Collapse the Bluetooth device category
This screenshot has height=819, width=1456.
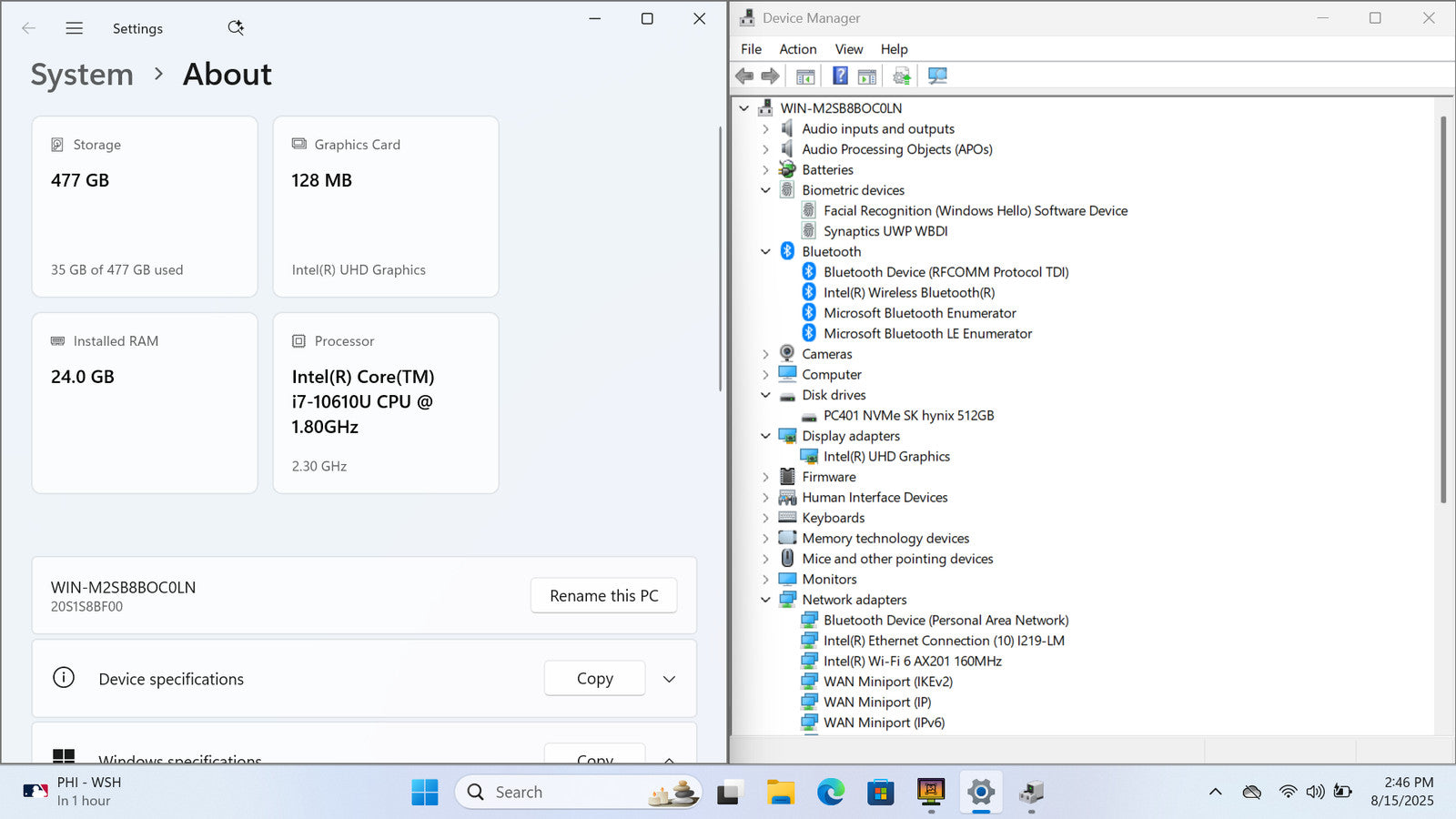[765, 252]
